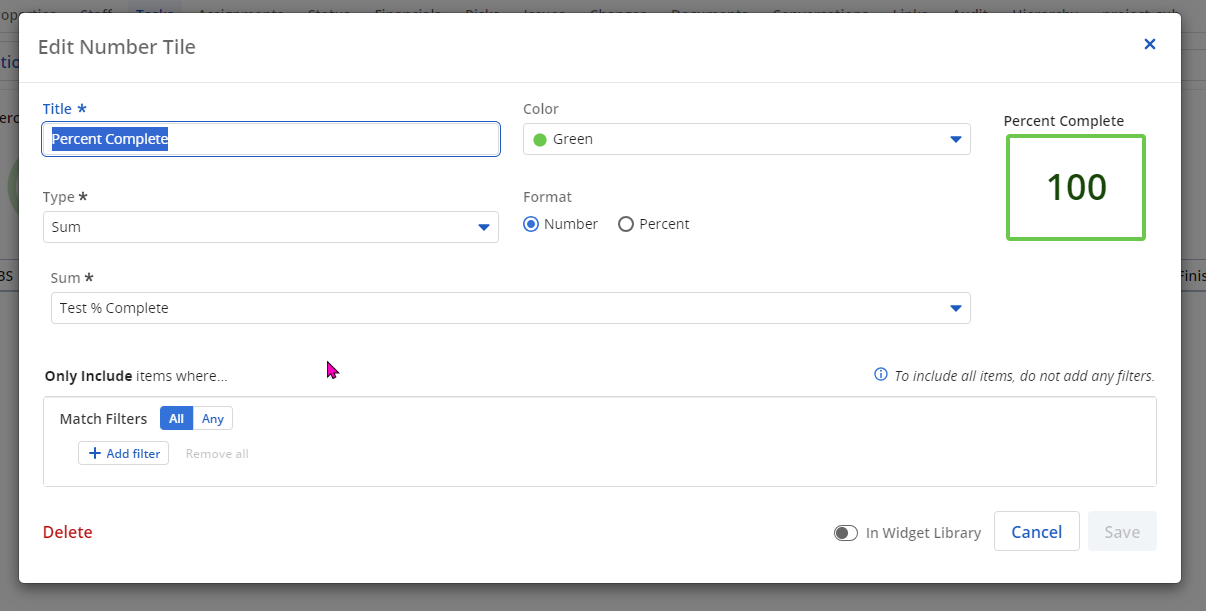Open the Color dropdown arrow
This screenshot has width=1206, height=611.
pos(955,140)
